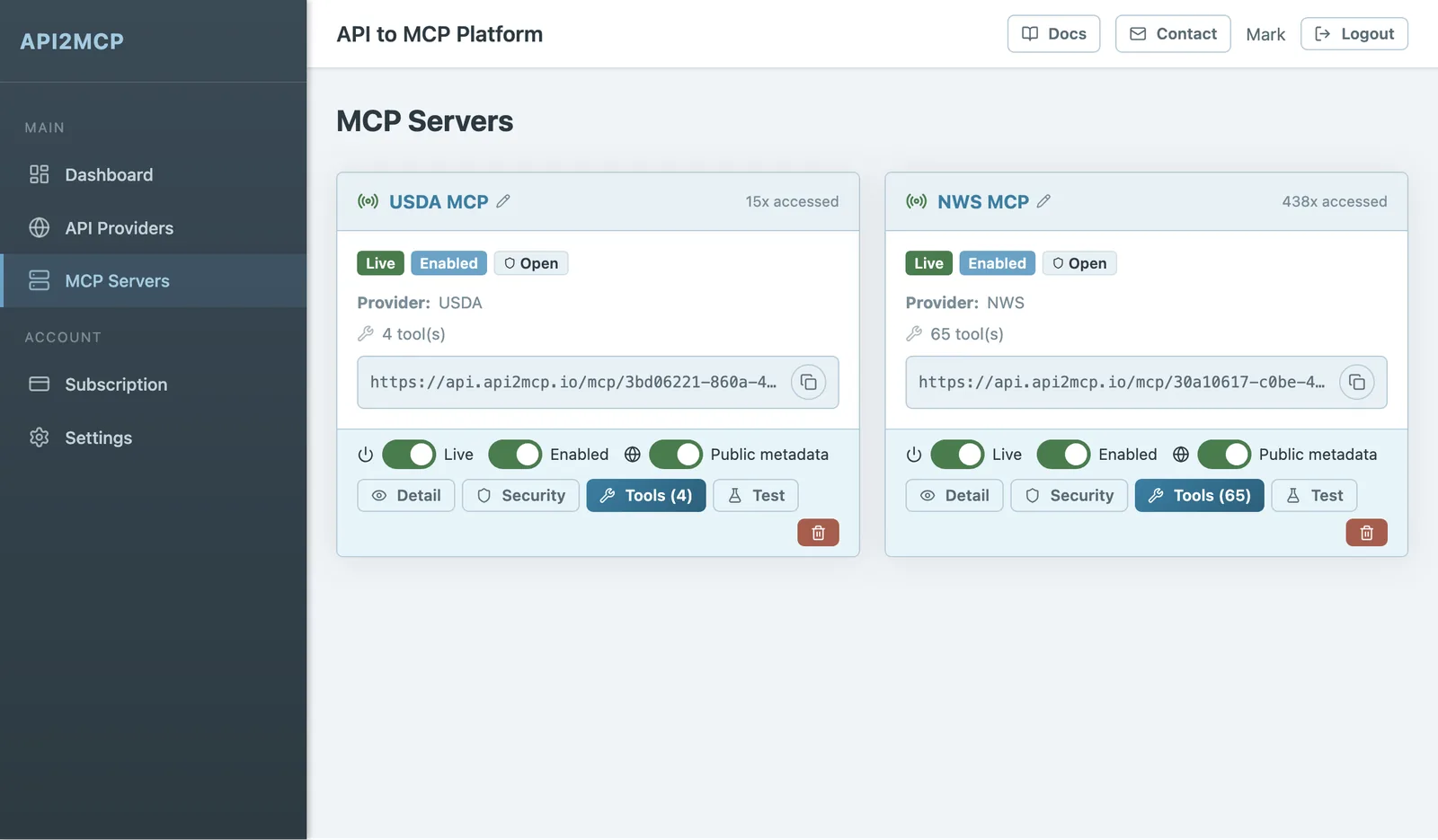Viewport: 1438px width, 840px height.
Task: Open Test for NWS MCP
Action: click(1314, 496)
